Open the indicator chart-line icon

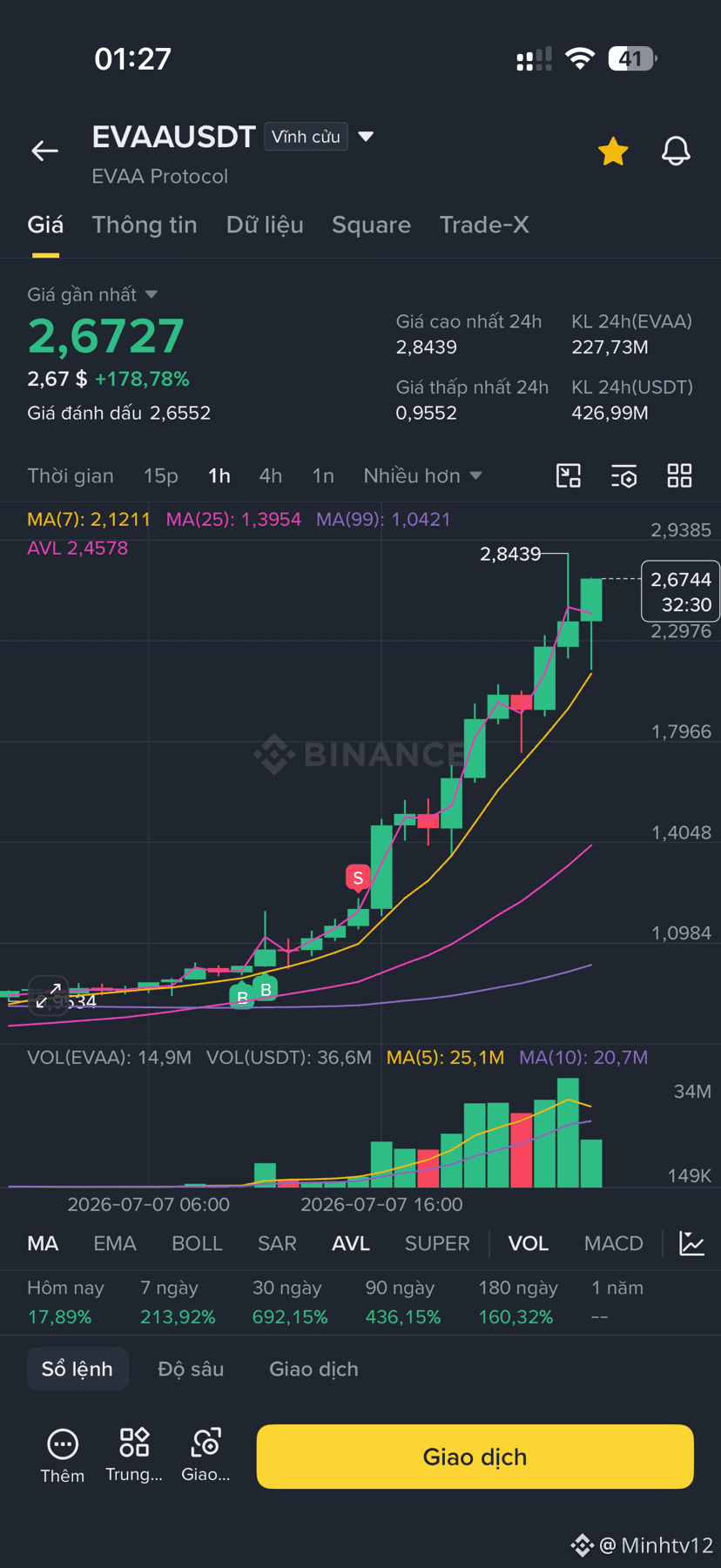tap(691, 1243)
